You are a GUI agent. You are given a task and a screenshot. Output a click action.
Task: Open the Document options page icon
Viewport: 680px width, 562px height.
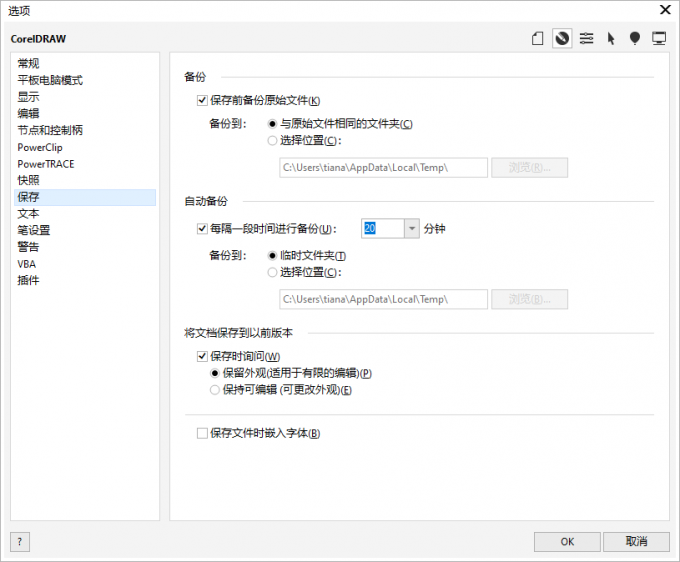pos(537,39)
